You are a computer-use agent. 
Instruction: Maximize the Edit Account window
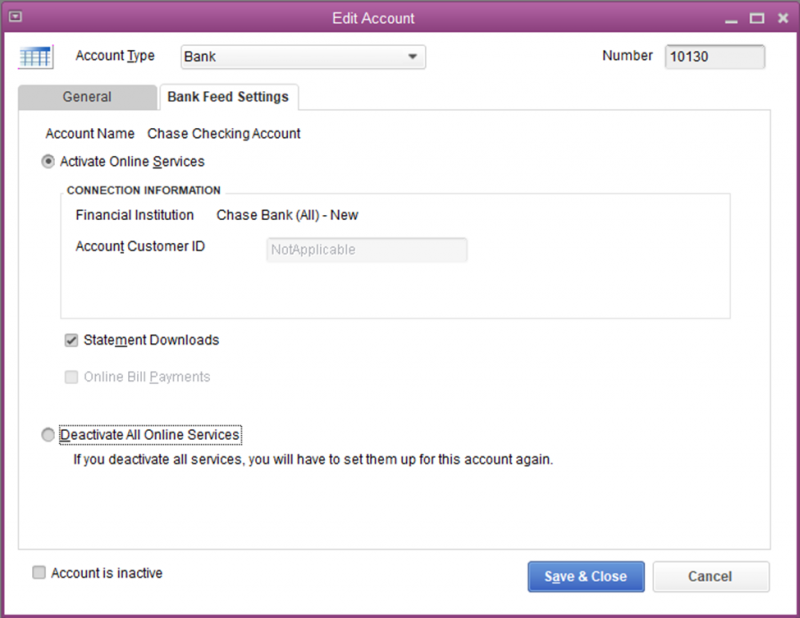tap(757, 17)
